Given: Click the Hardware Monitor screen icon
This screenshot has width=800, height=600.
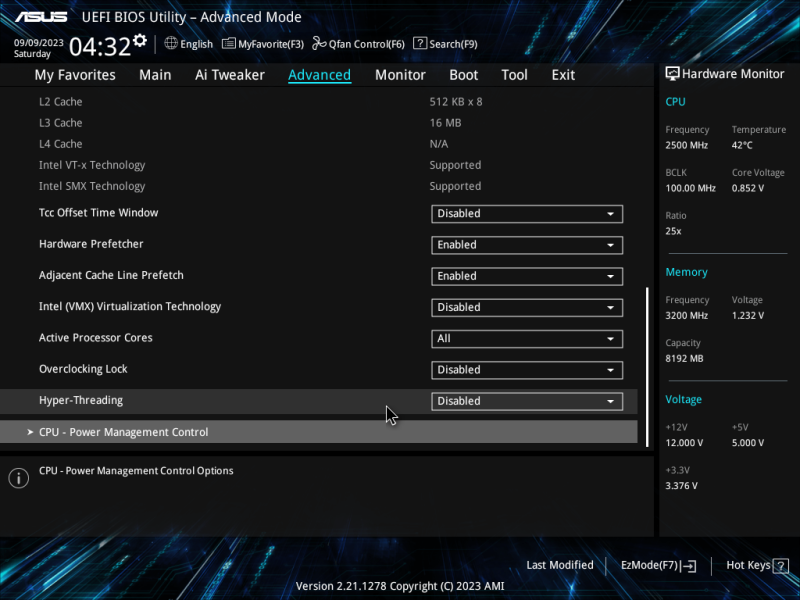Looking at the screenshot, I should [672, 73].
